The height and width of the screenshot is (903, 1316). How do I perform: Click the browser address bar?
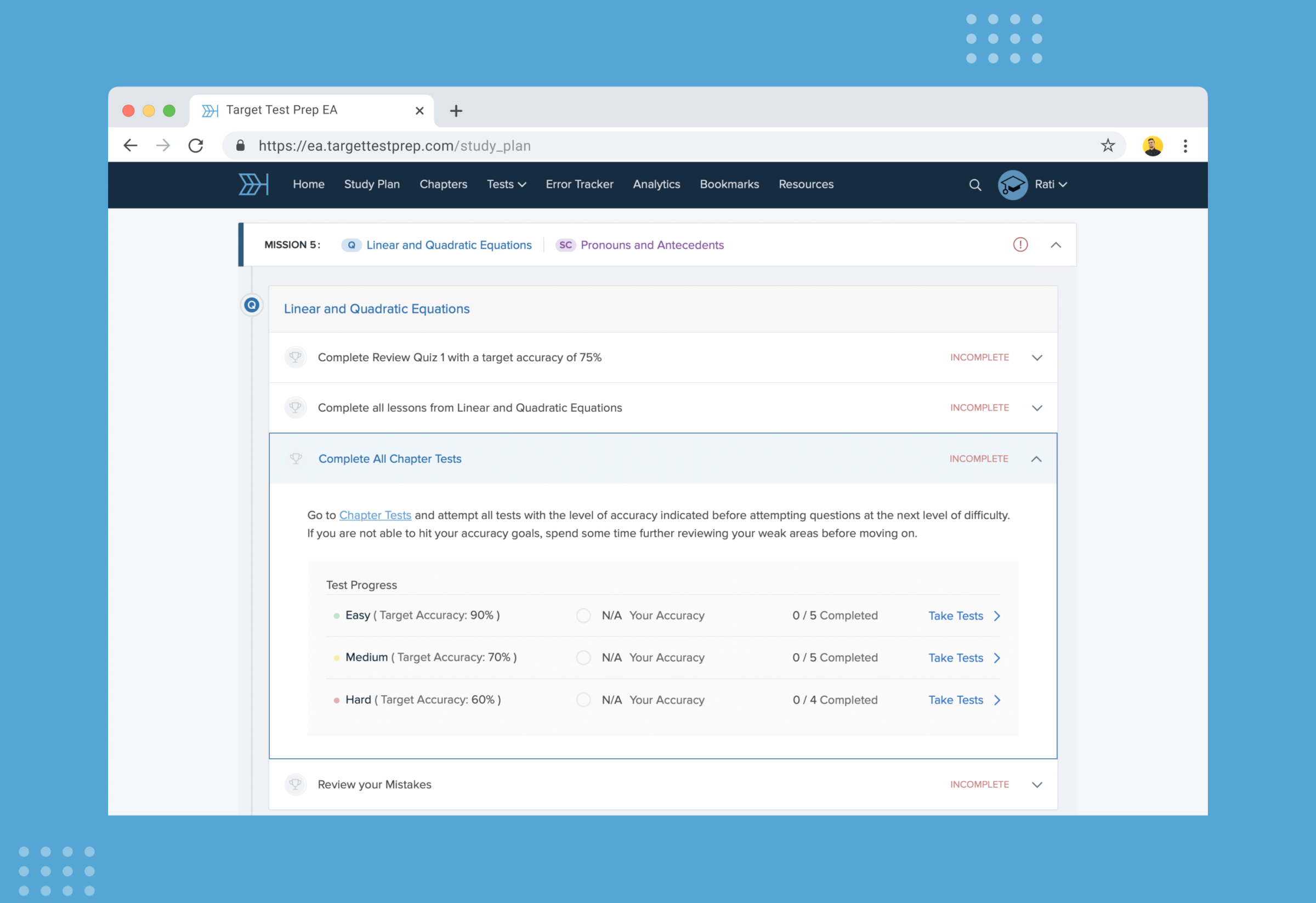[566, 145]
